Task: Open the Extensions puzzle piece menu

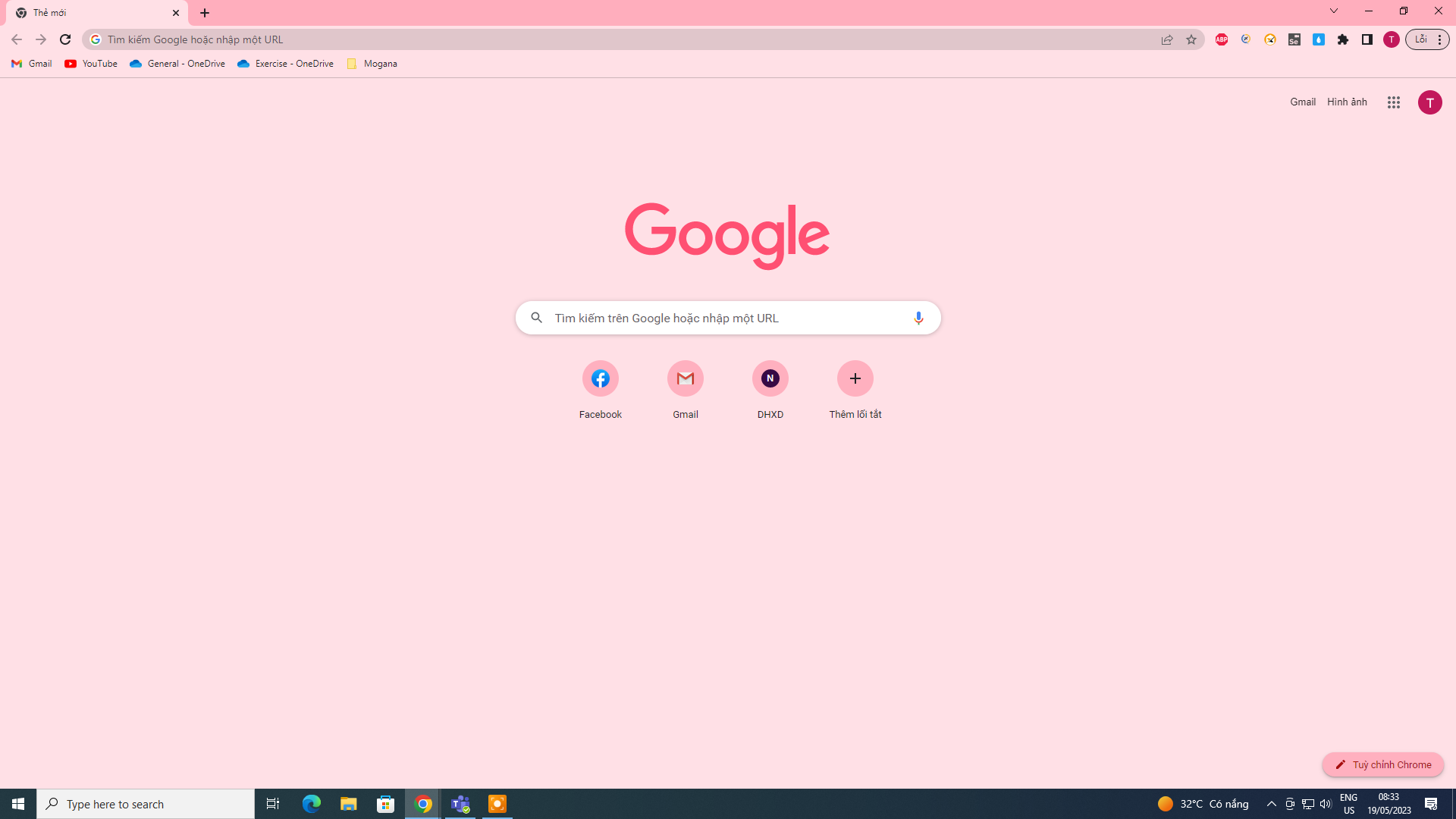Action: coord(1342,39)
